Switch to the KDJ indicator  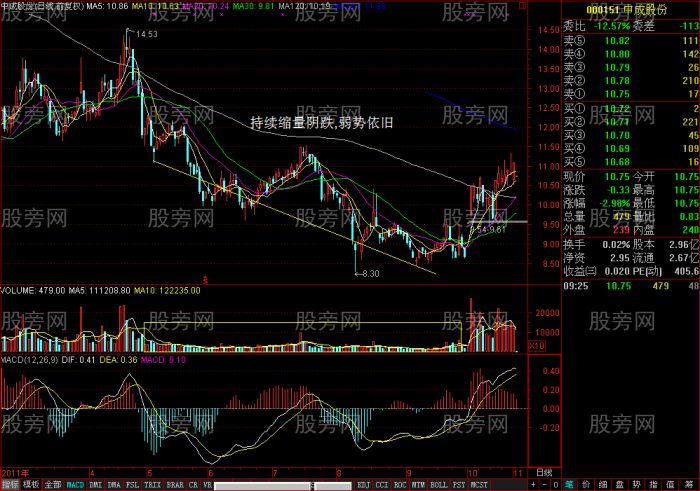click(x=363, y=485)
